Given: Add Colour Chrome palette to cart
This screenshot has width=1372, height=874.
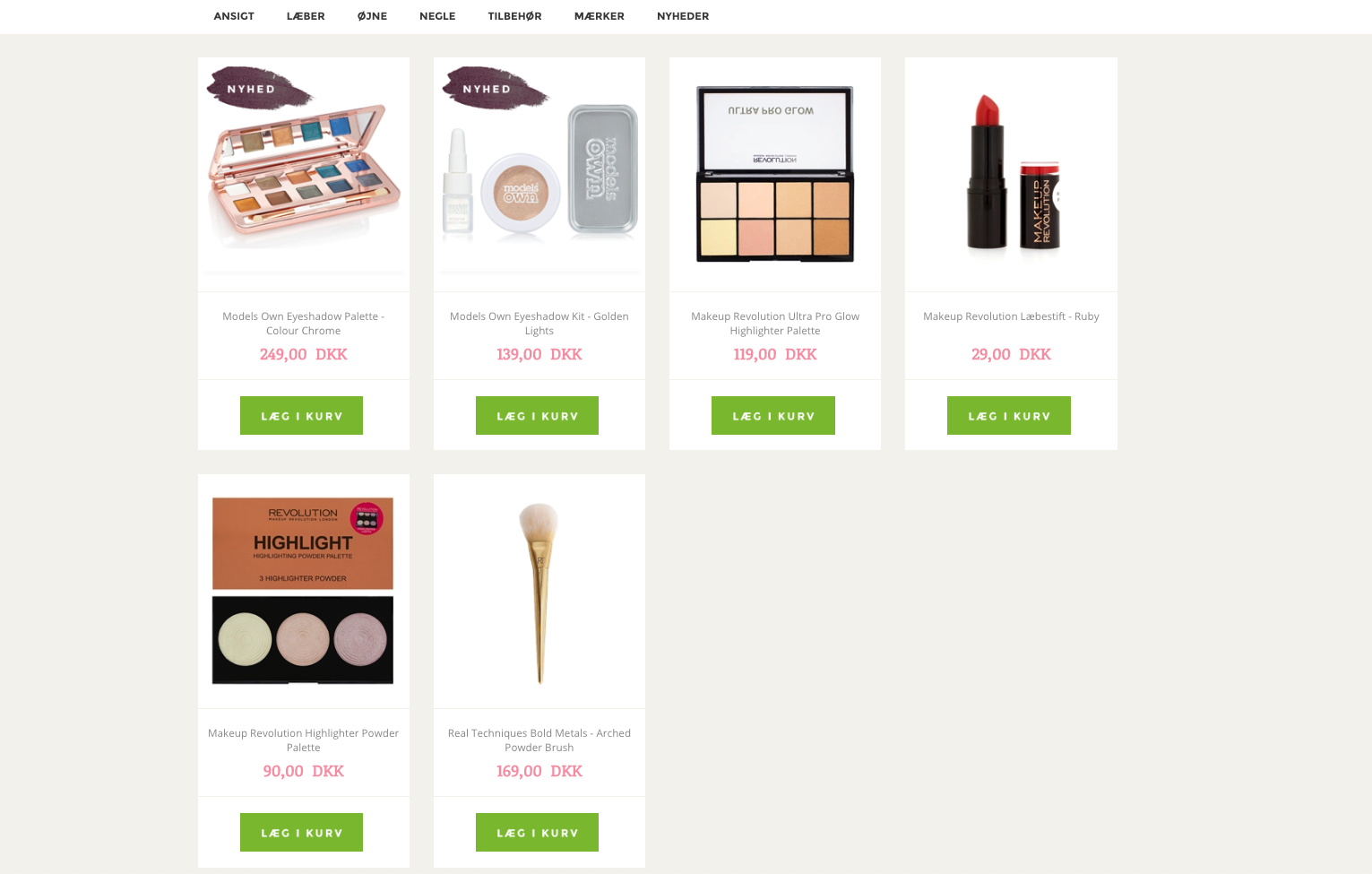Looking at the screenshot, I should pyautogui.click(x=301, y=415).
